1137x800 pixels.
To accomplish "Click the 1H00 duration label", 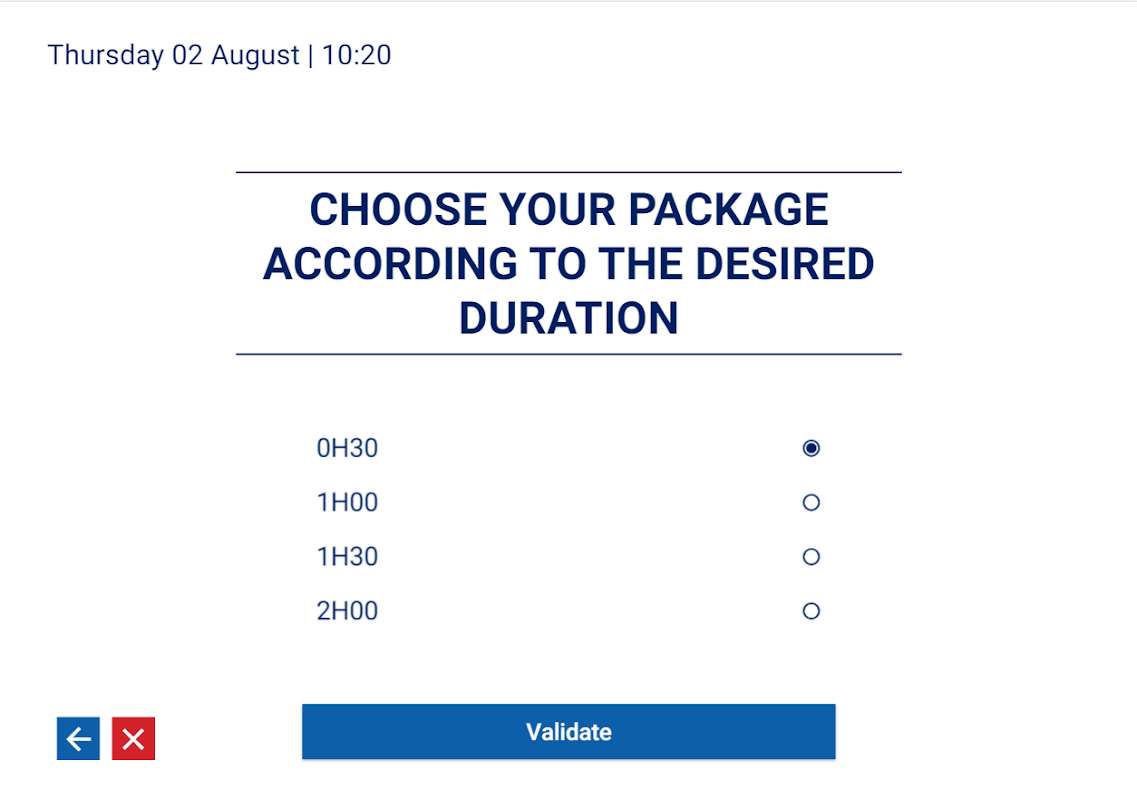I will 347,502.
